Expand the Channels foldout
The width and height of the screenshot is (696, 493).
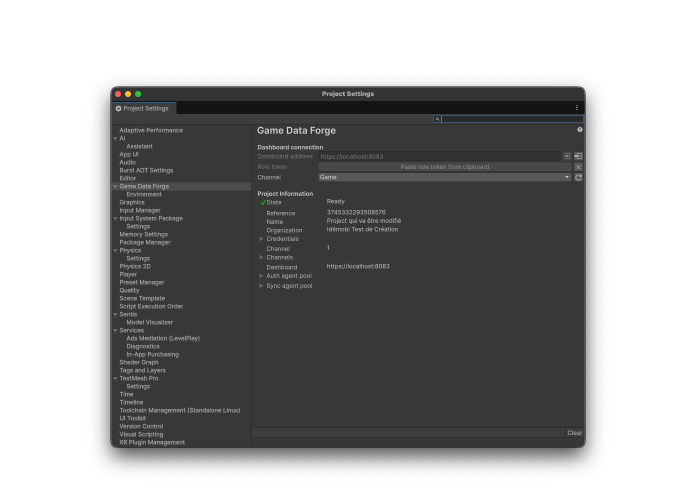[x=261, y=257]
